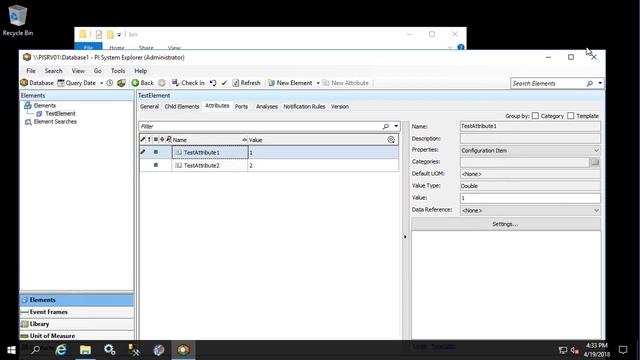Click the attribute Filter input field
The height and width of the screenshot is (360, 640).
point(260,127)
